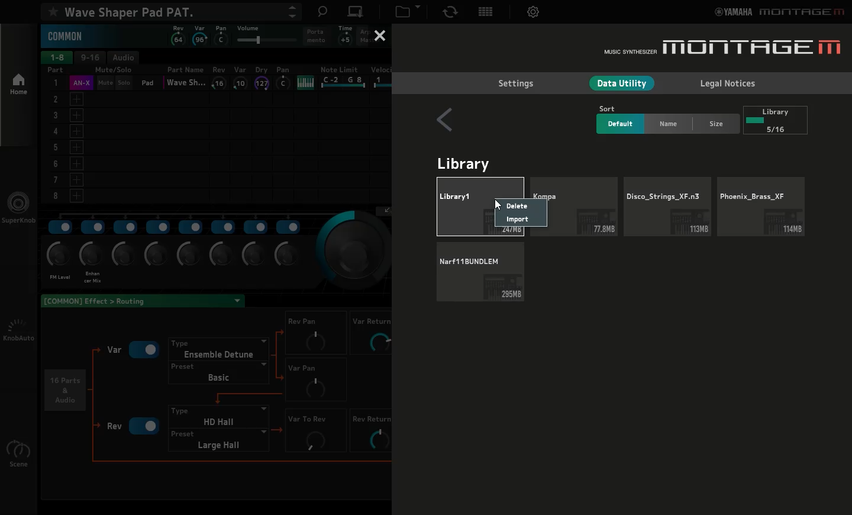The height and width of the screenshot is (515, 852).
Task: Switch to the Legal Notices tab
Action: [x=727, y=84]
